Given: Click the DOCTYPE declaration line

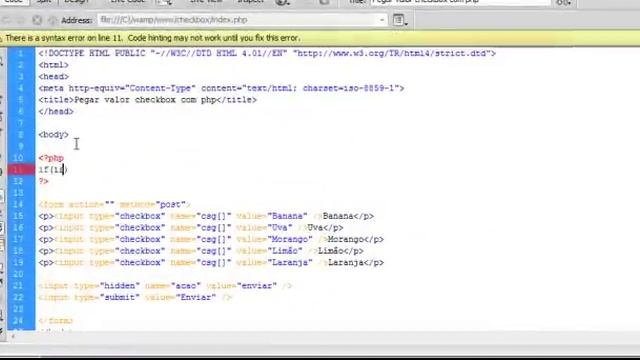Looking at the screenshot, I should click(x=267, y=53).
